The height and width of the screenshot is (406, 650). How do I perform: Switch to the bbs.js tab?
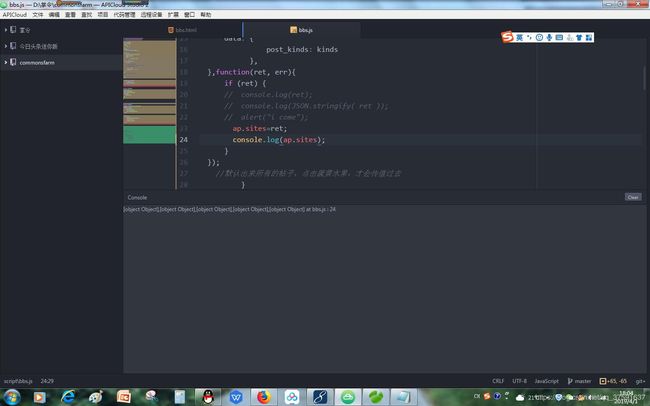tap(301, 30)
